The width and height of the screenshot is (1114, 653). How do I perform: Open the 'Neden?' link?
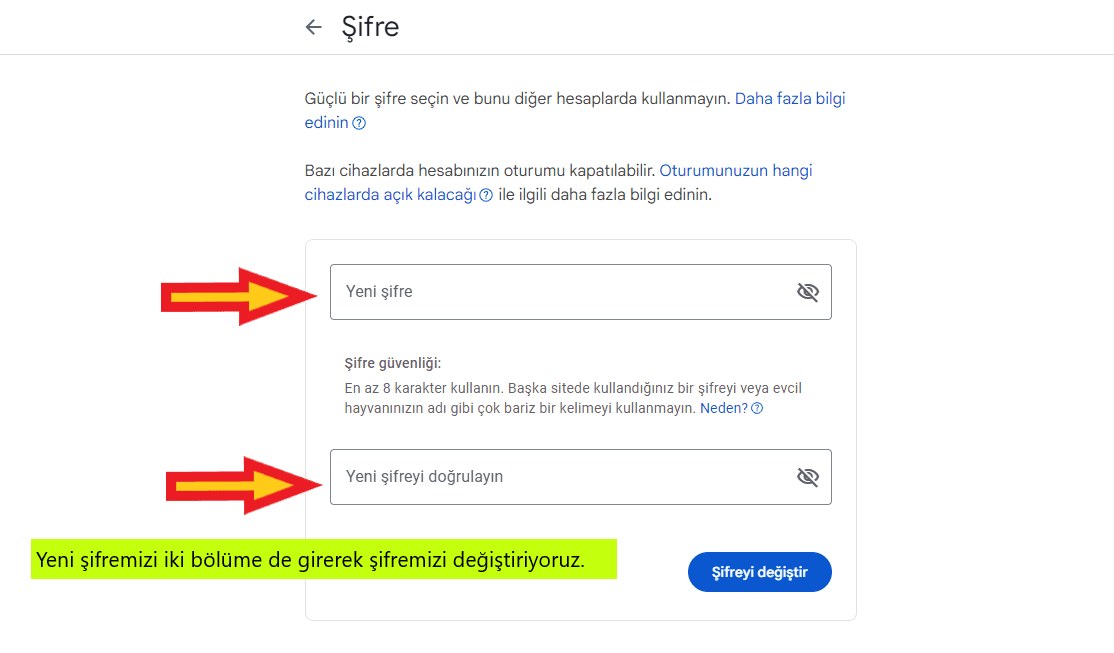pos(723,408)
